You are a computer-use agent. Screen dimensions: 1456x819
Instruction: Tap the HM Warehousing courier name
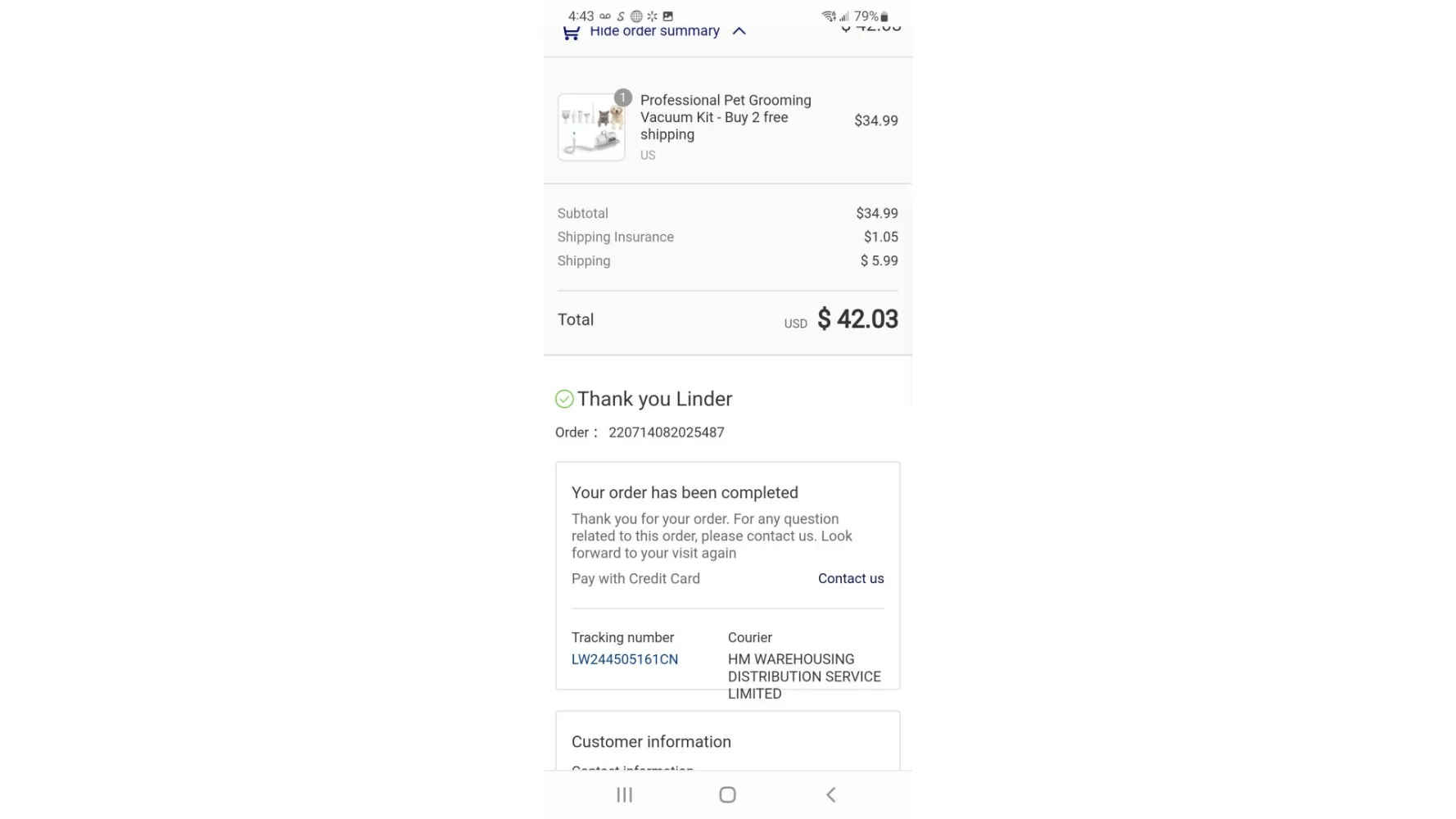pos(804,676)
